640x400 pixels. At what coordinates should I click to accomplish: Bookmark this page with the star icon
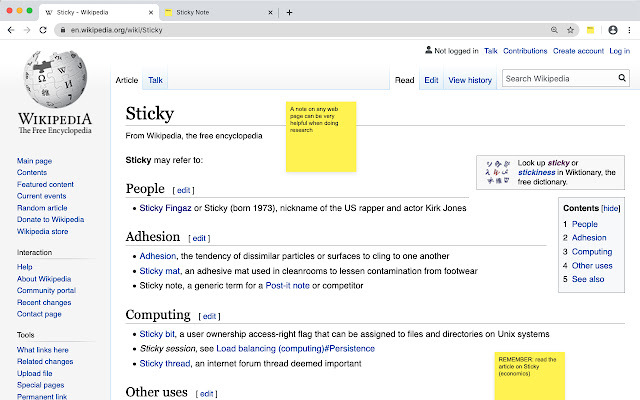(x=570, y=30)
